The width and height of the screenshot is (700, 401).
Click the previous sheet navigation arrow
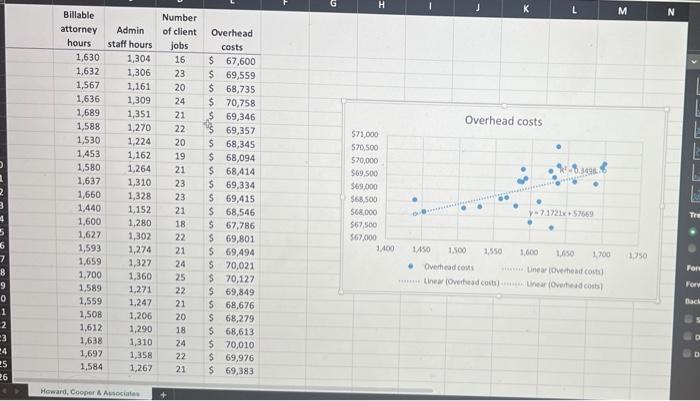coord(4,391)
